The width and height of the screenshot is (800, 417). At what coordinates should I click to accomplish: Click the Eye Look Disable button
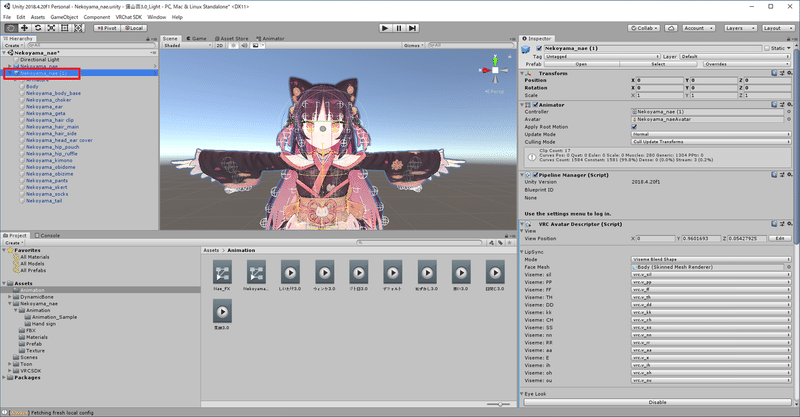pyautogui.click(x=657, y=402)
